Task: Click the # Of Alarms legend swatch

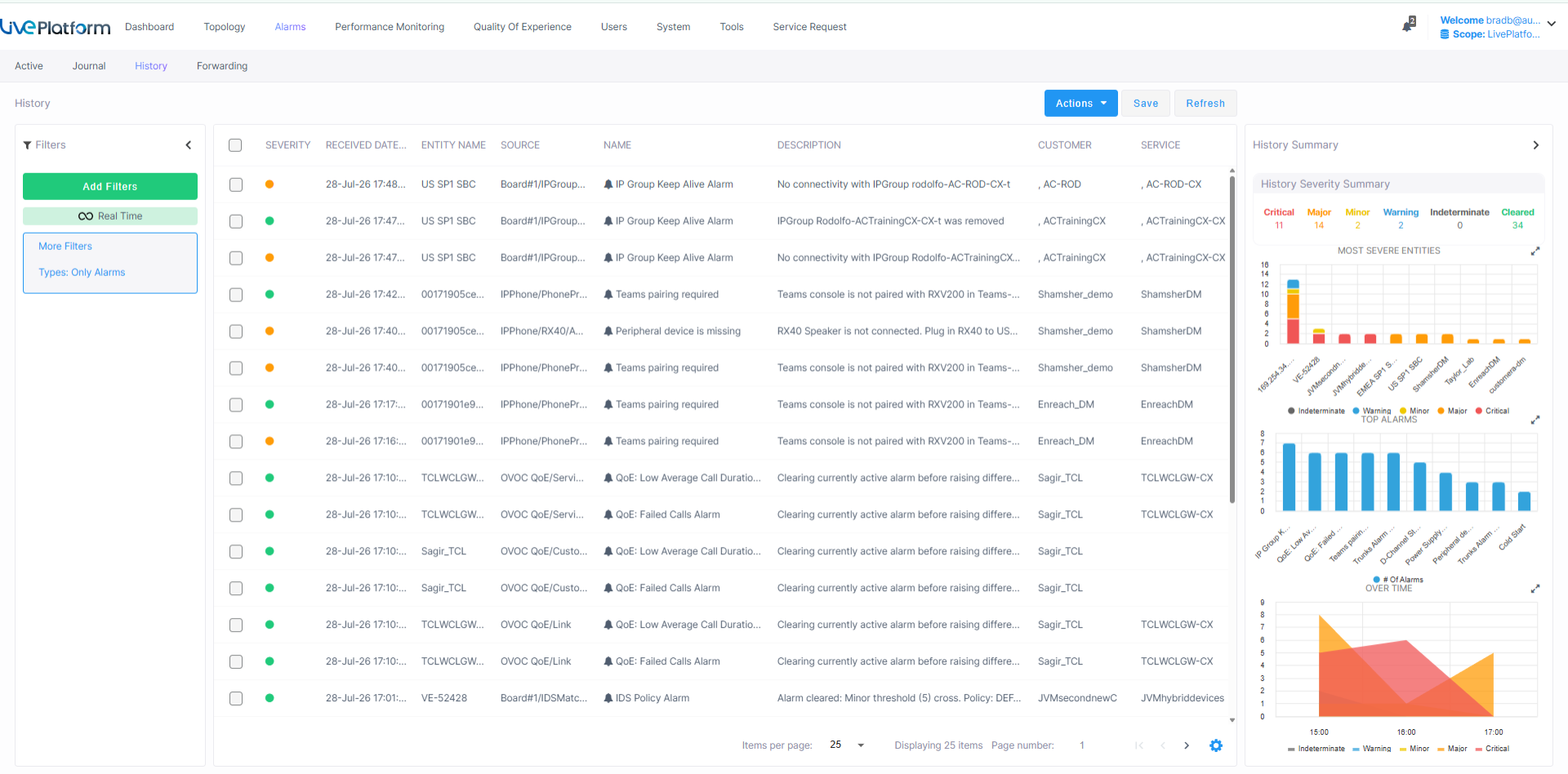Action: click(1377, 580)
